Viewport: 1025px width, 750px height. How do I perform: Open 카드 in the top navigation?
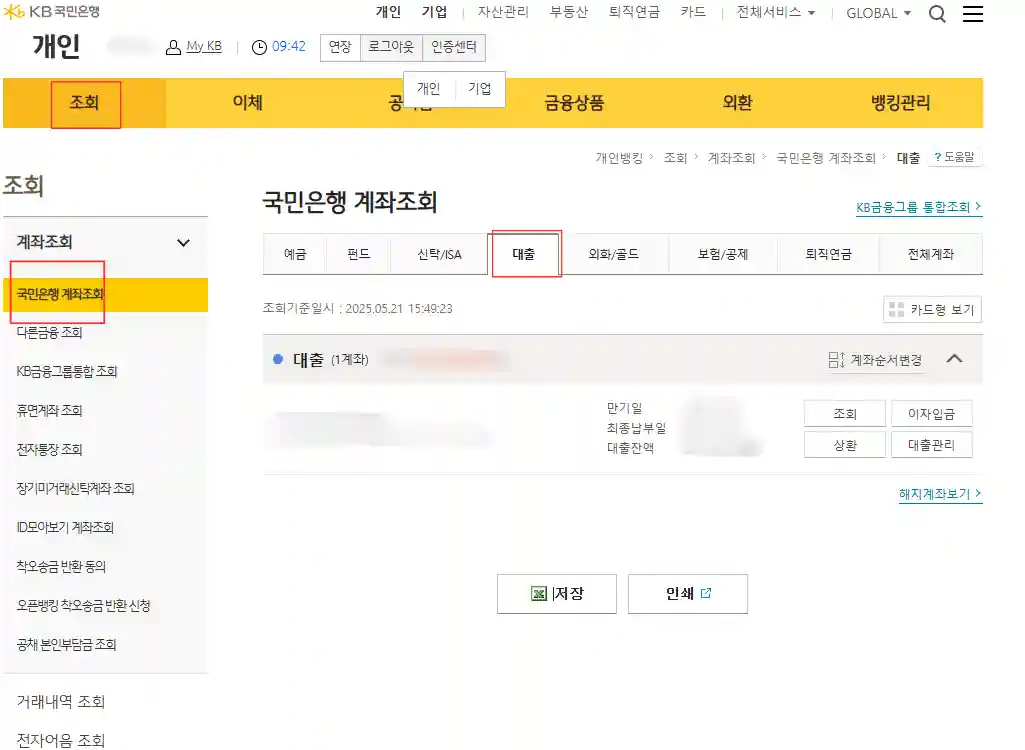[693, 12]
